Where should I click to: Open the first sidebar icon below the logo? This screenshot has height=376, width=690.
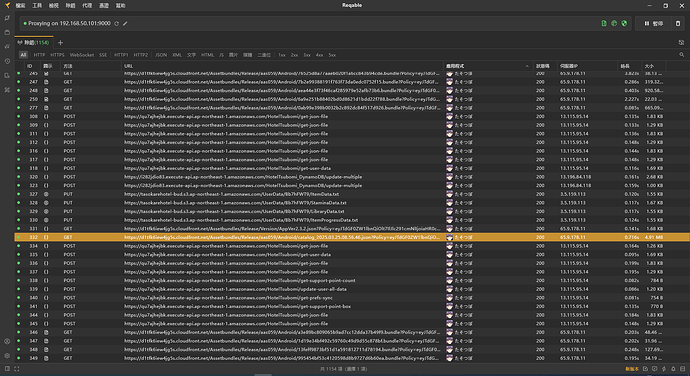coord(7,18)
